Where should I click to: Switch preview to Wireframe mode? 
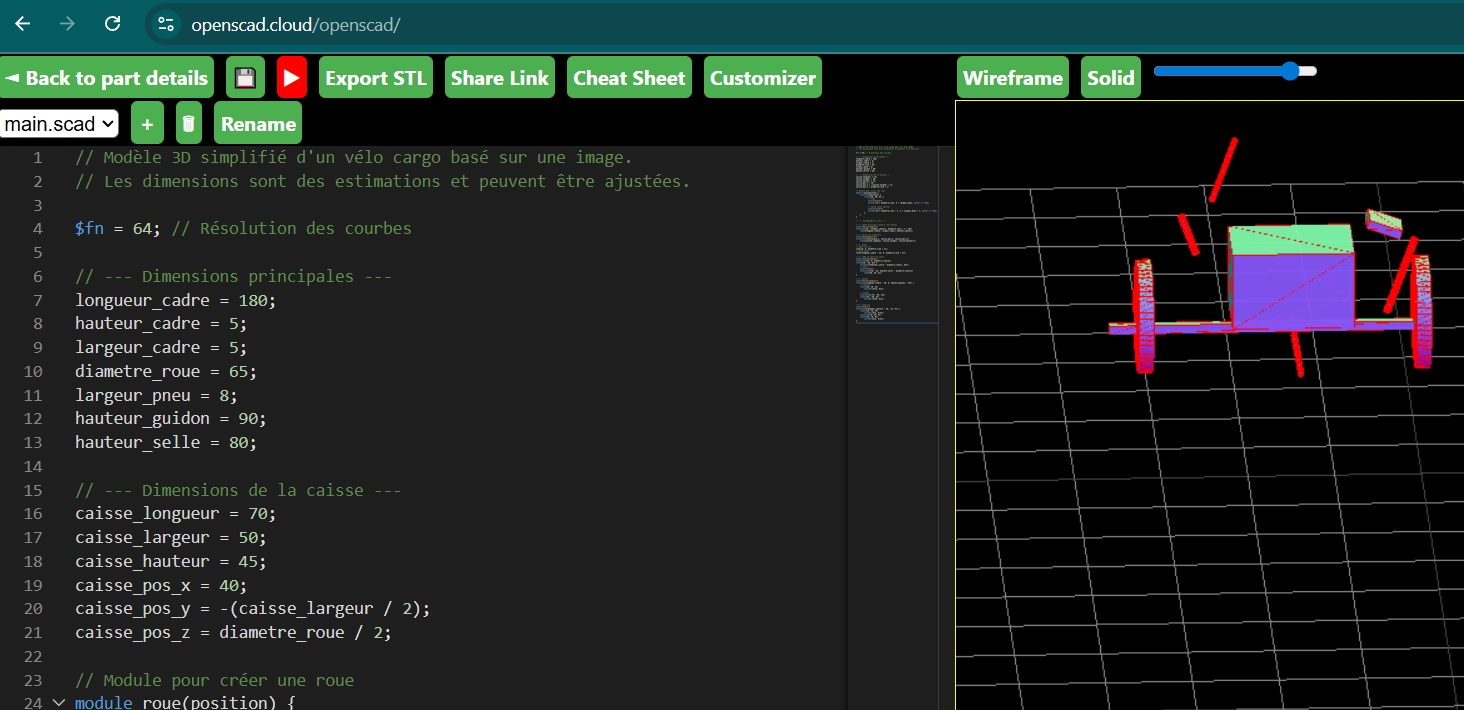[1012, 78]
